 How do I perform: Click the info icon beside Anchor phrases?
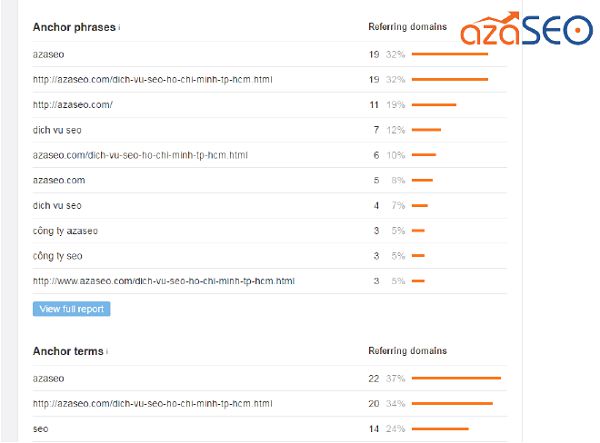(120, 28)
